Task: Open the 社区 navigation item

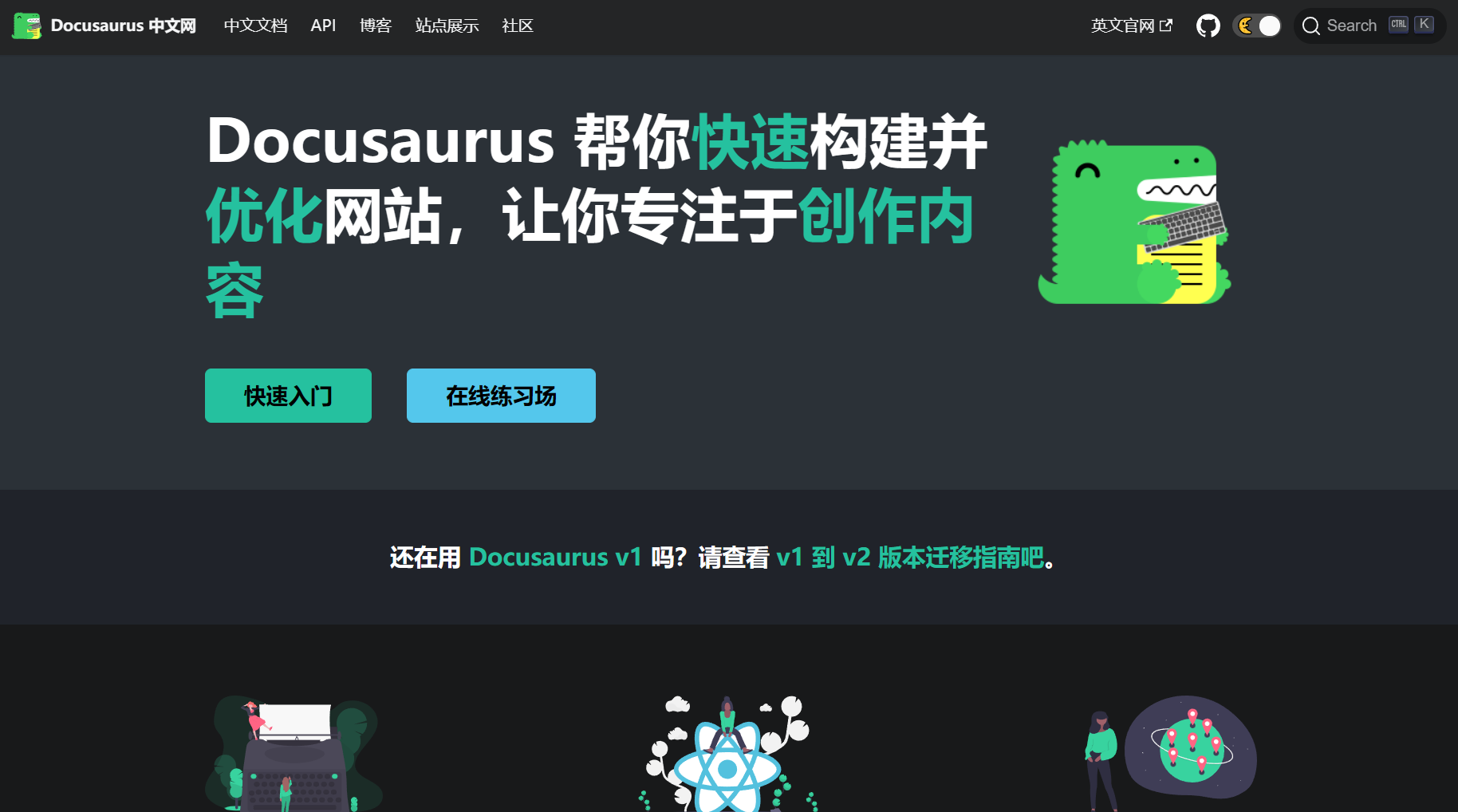Action: [x=517, y=25]
